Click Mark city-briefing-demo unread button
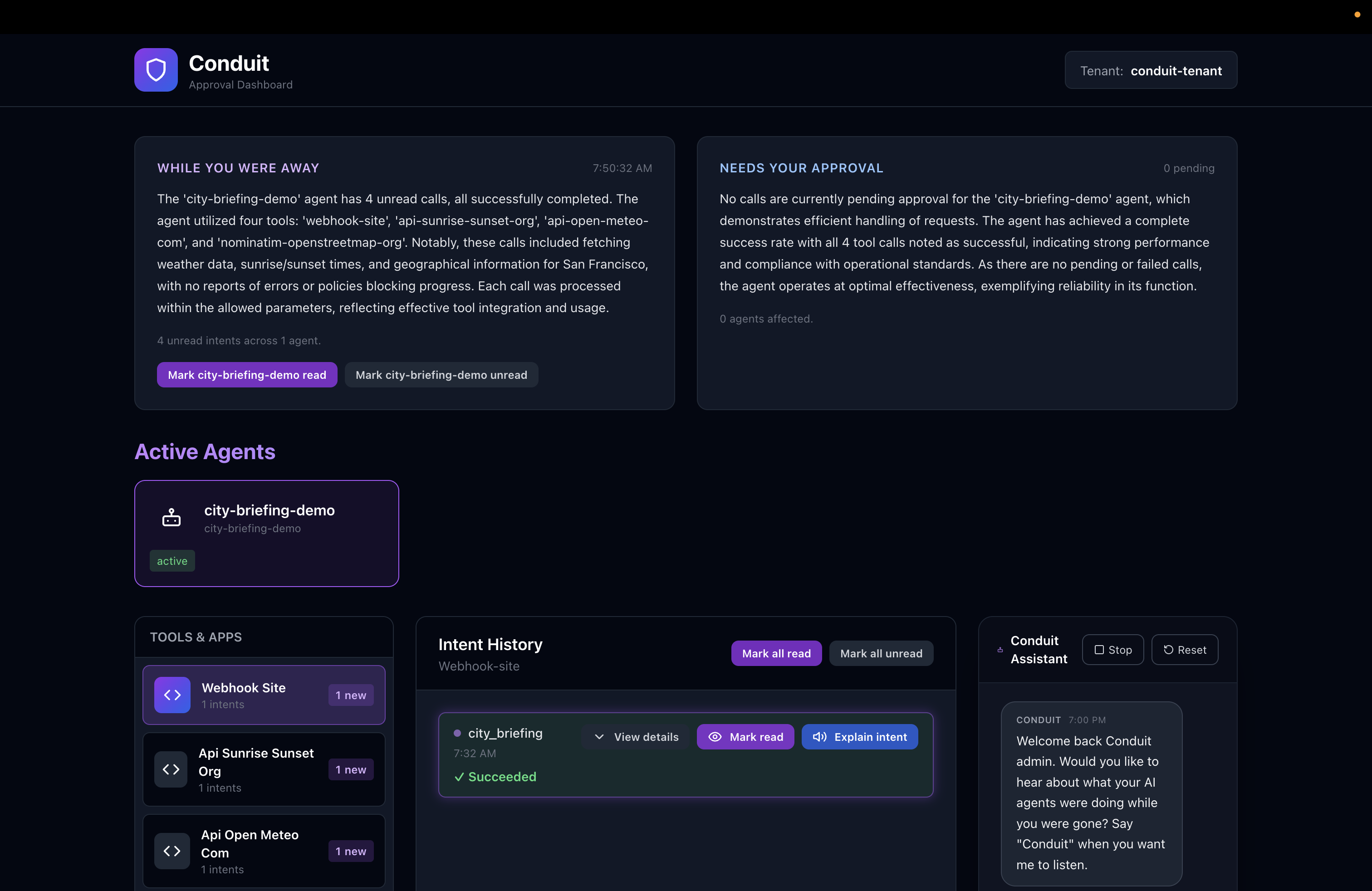 pyautogui.click(x=441, y=375)
